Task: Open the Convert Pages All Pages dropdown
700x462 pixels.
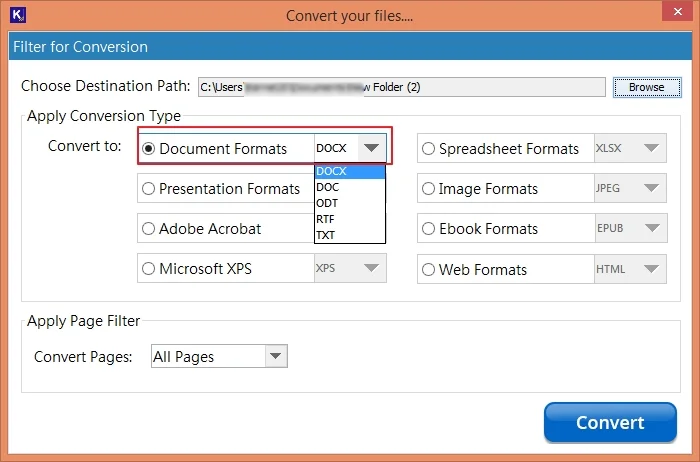Action: 219,356
